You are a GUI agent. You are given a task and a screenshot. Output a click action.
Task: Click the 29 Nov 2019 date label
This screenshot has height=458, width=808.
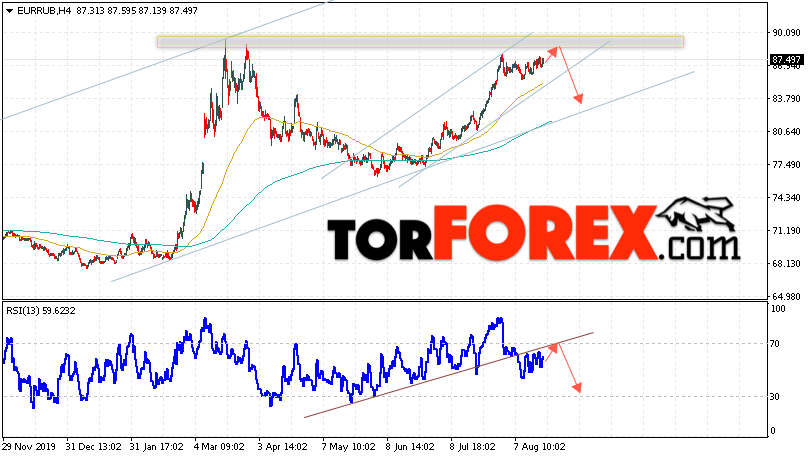pos(28,447)
